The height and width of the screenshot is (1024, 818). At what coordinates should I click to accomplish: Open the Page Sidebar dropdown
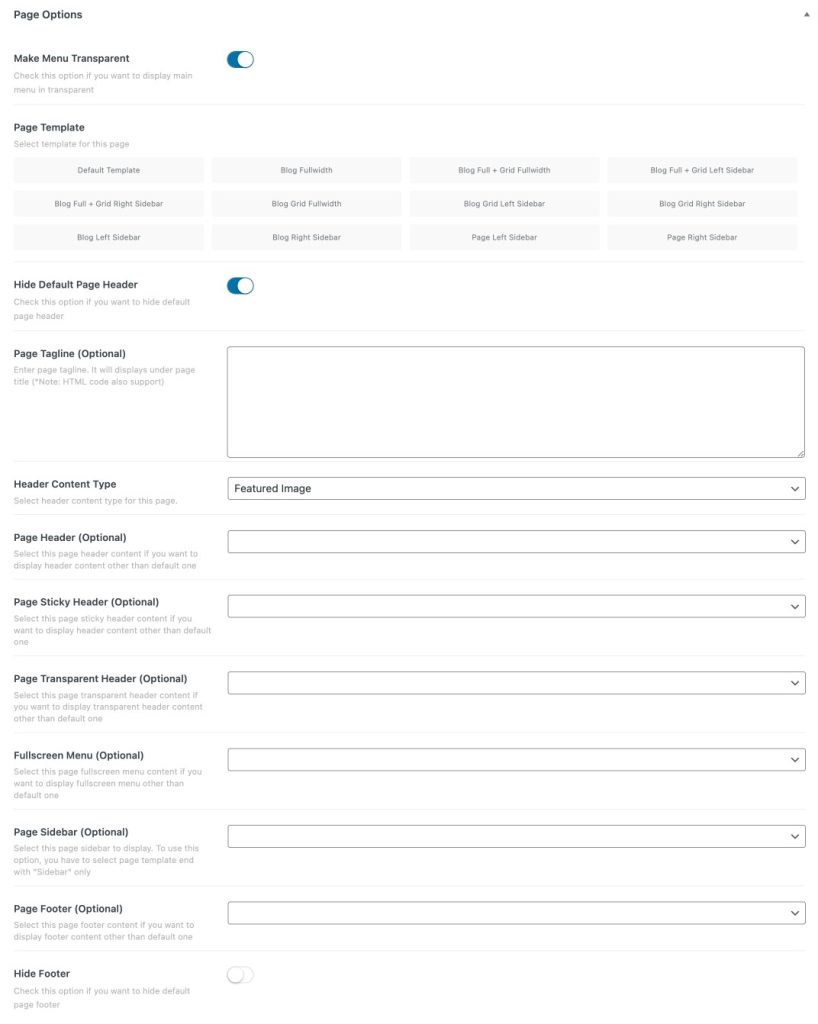[516, 835]
